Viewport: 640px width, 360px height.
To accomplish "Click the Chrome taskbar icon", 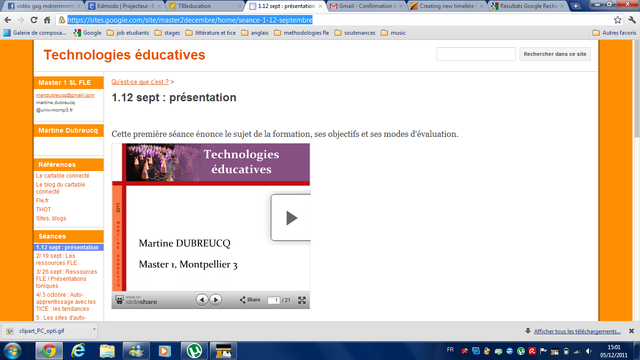I will [x=49, y=351].
